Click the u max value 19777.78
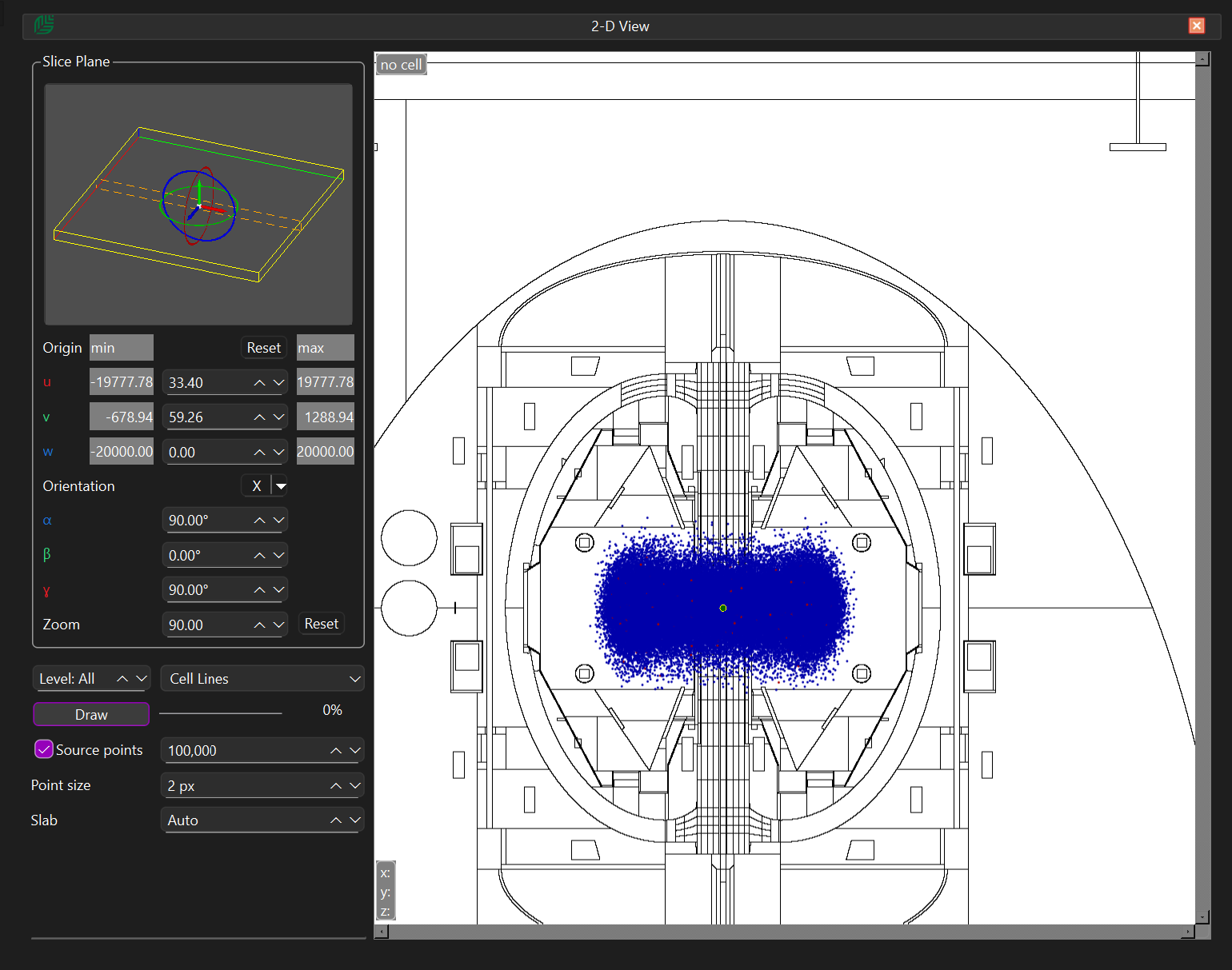The image size is (1232, 970). coord(326,382)
